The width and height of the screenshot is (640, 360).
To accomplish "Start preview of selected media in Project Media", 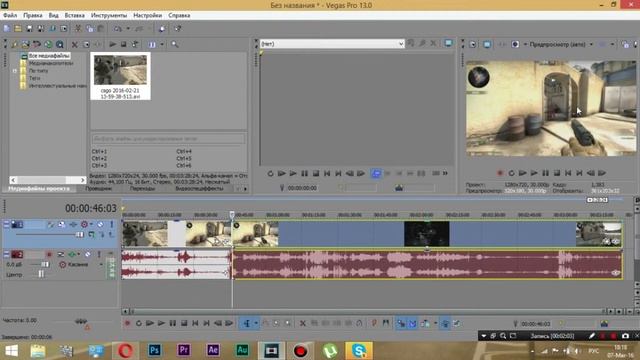I will tap(113, 44).
